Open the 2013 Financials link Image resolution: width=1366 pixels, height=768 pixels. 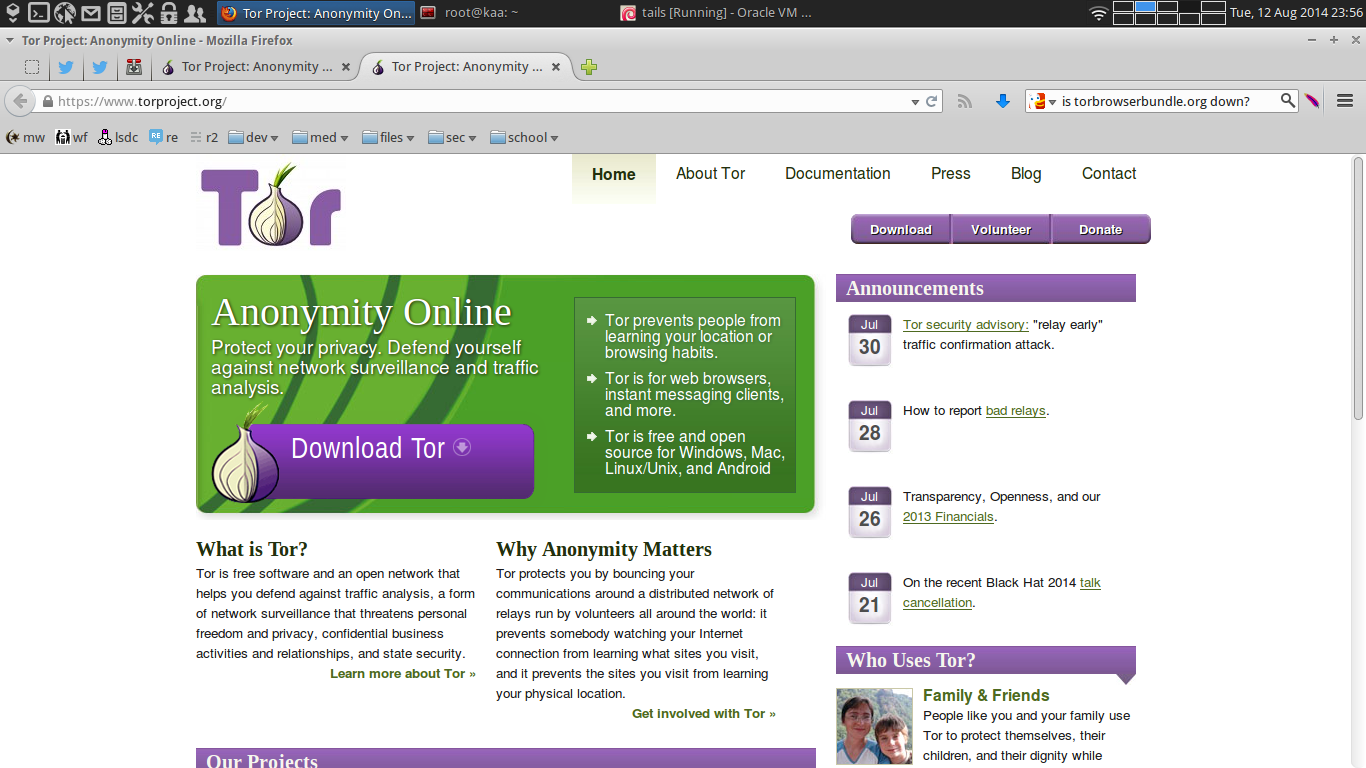pyautogui.click(x=948, y=517)
